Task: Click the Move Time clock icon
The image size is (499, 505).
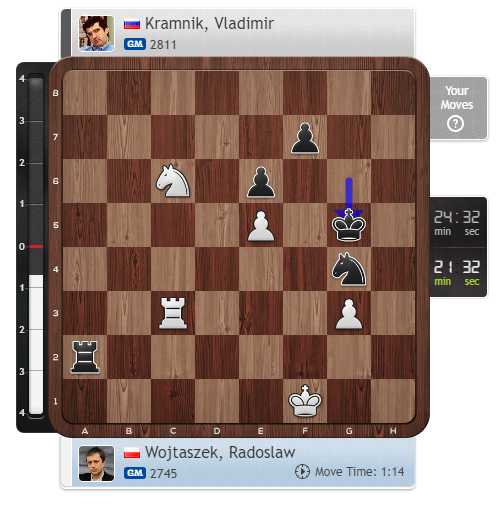Action: coord(302,472)
